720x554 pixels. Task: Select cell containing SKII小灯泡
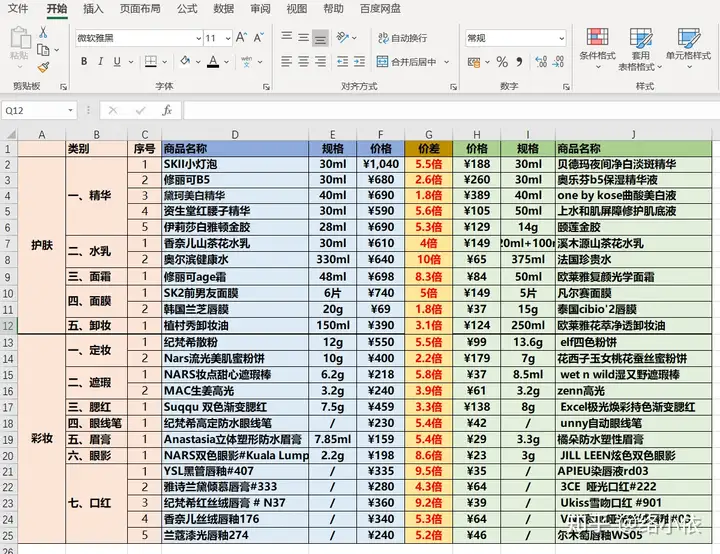pyautogui.click(x=235, y=164)
